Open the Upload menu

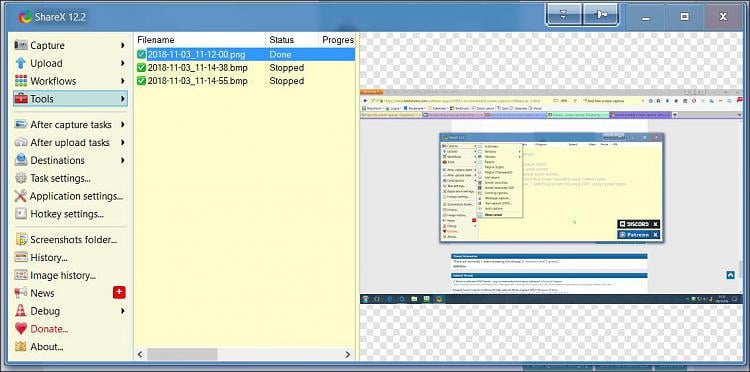click(70, 63)
